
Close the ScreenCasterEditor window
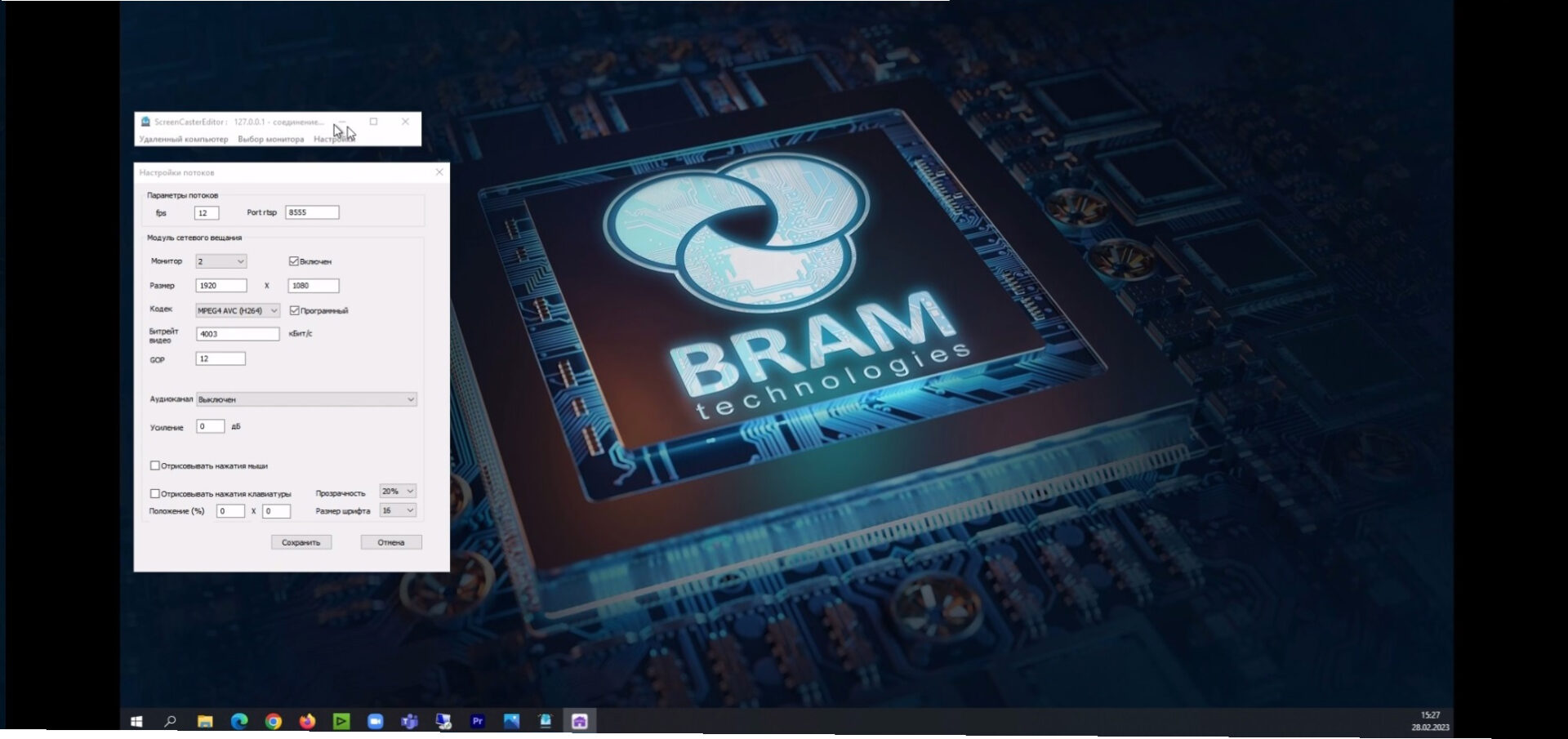click(x=406, y=122)
